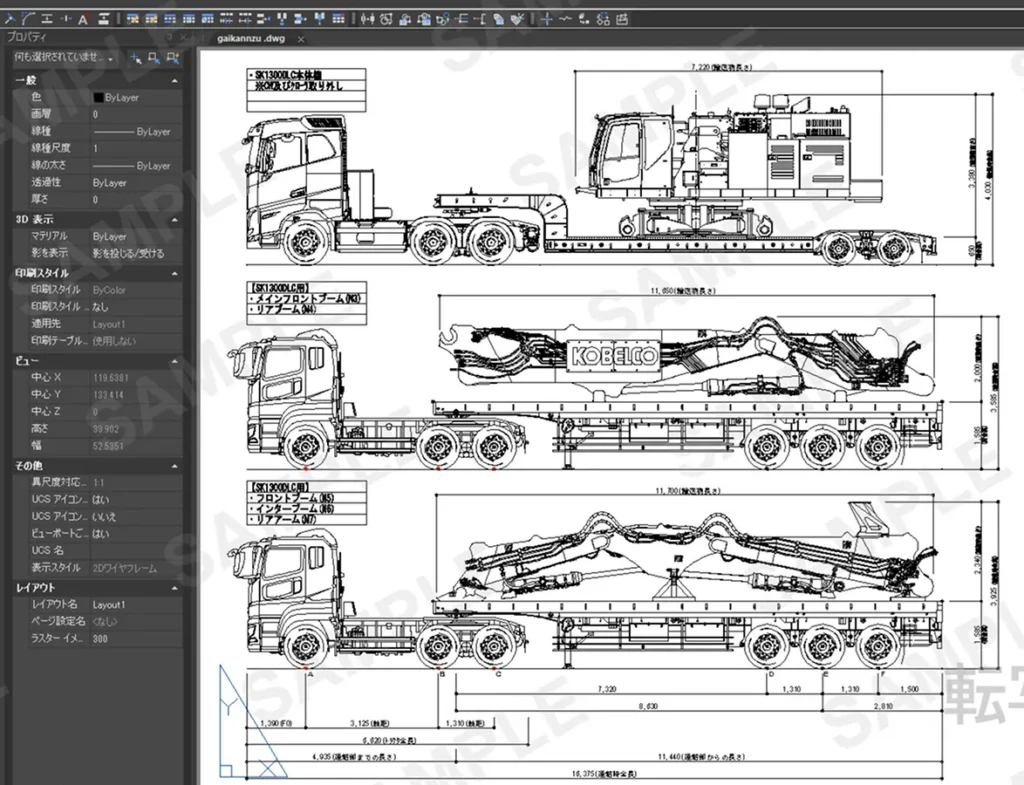
Task: Collapse the その他 section
Action: coord(174,466)
